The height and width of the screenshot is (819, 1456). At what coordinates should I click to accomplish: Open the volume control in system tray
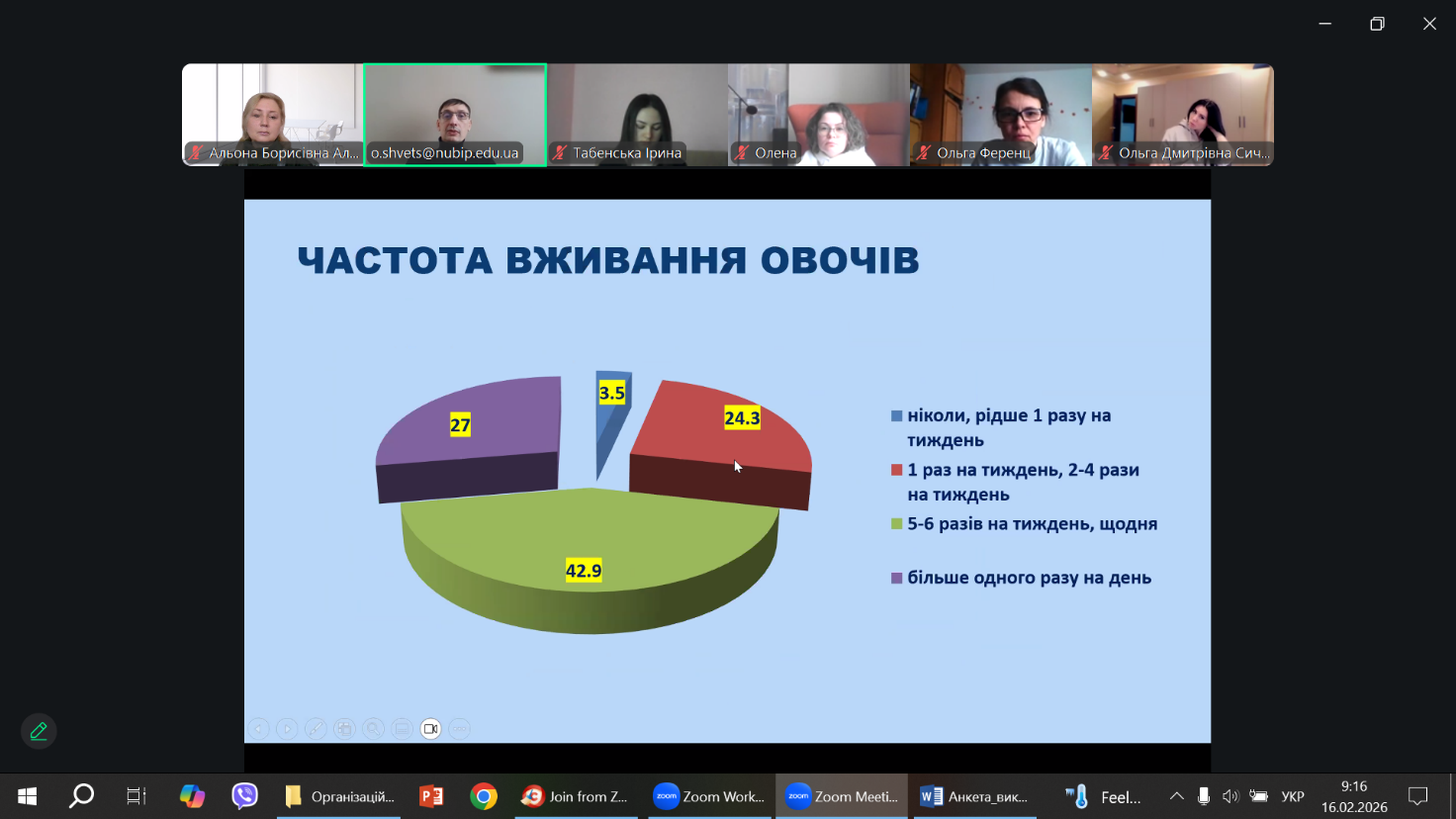coord(1229,796)
